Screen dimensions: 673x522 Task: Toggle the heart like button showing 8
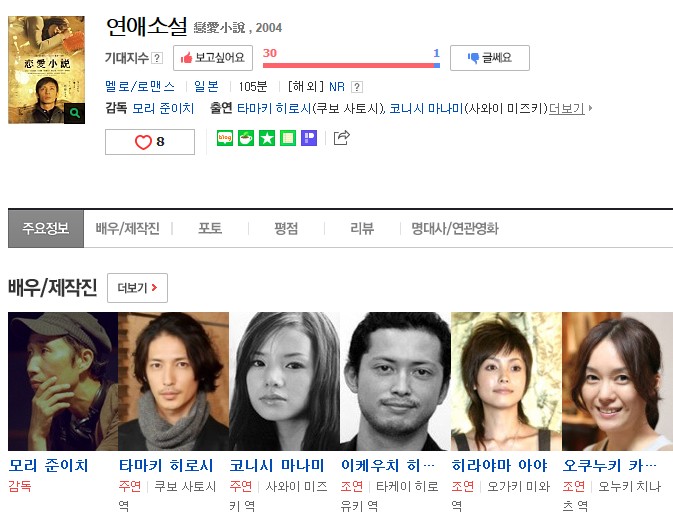point(150,142)
